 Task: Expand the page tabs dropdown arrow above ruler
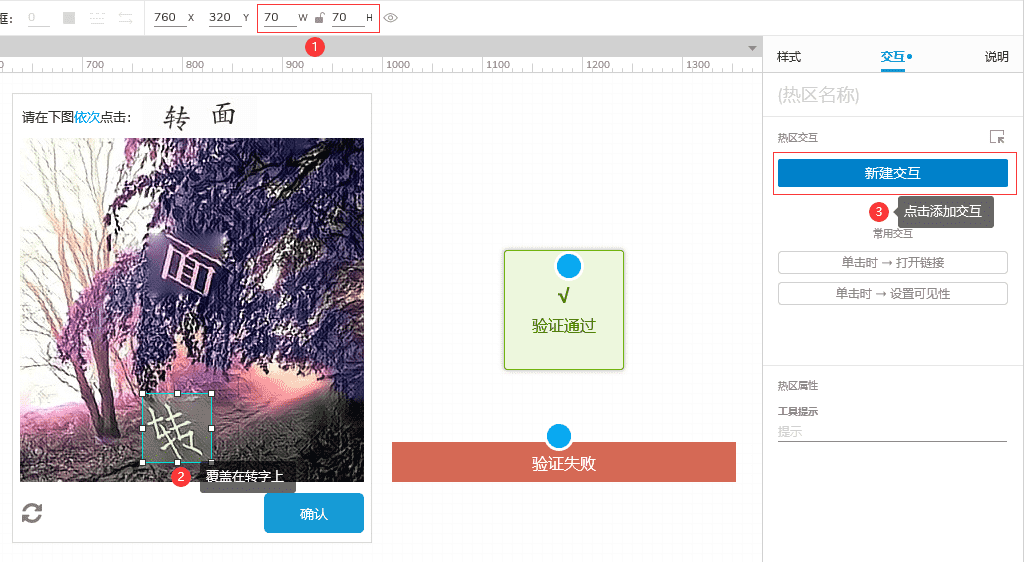(x=752, y=48)
